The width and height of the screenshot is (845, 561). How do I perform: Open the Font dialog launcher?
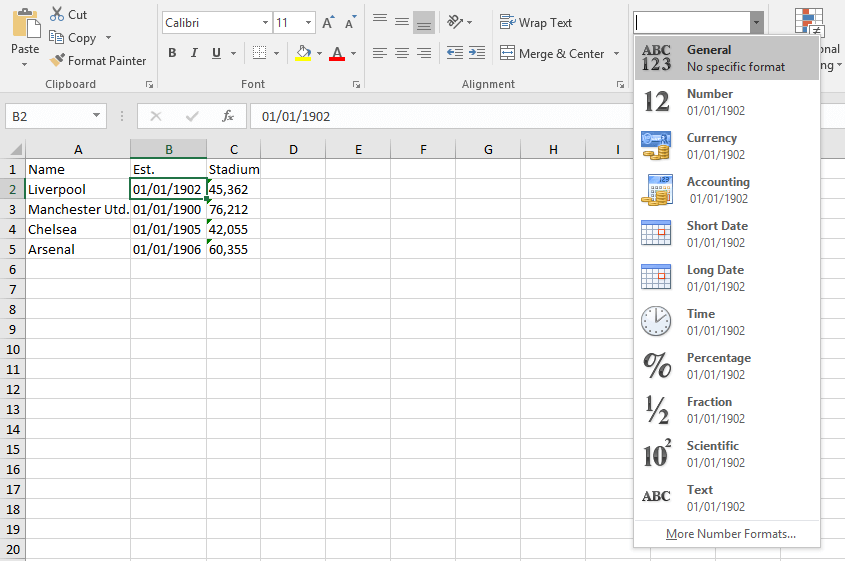coord(356,85)
